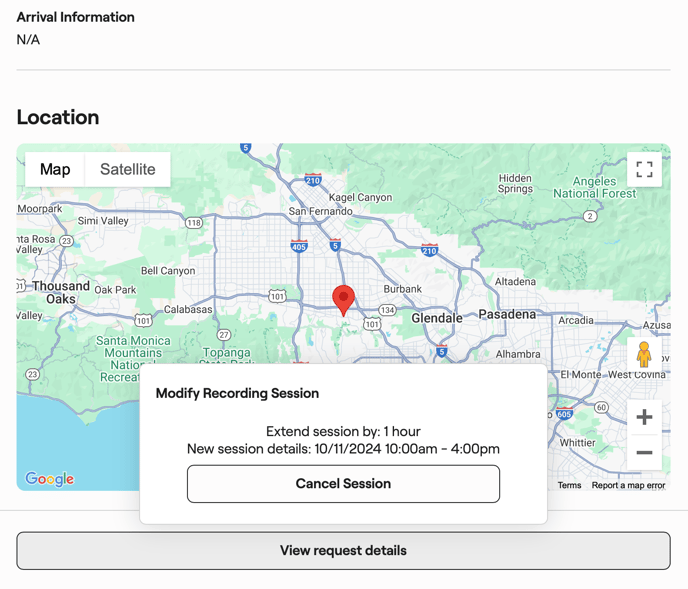Image resolution: width=688 pixels, height=589 pixels.
Task: Click the 134 highway shield near Glendale
Action: [x=387, y=310]
